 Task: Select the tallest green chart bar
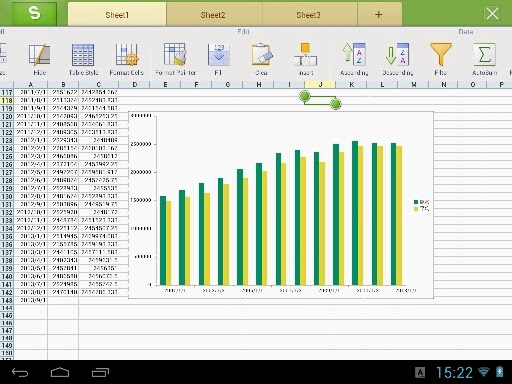[355, 213]
